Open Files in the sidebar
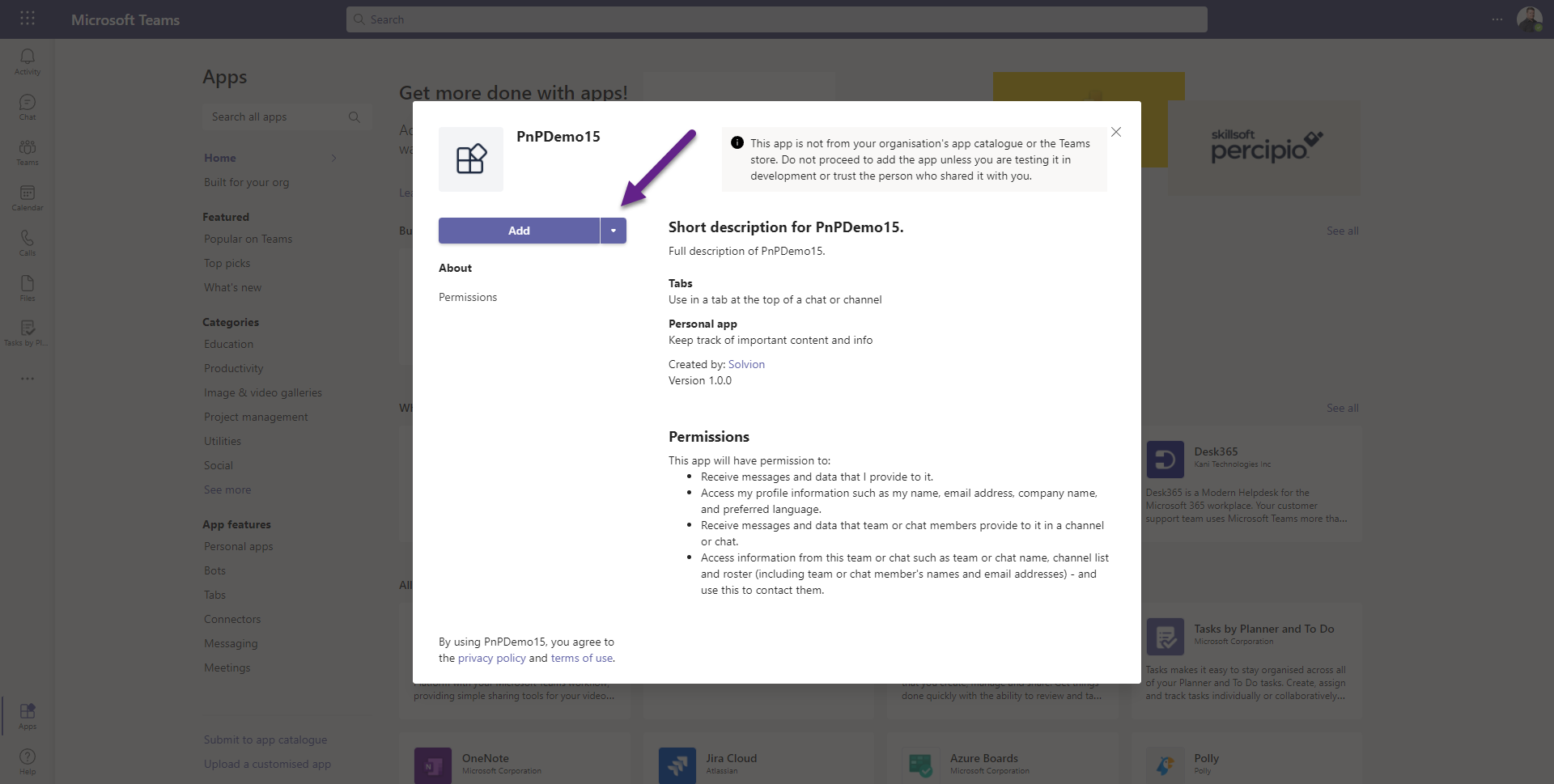 pos(28,287)
